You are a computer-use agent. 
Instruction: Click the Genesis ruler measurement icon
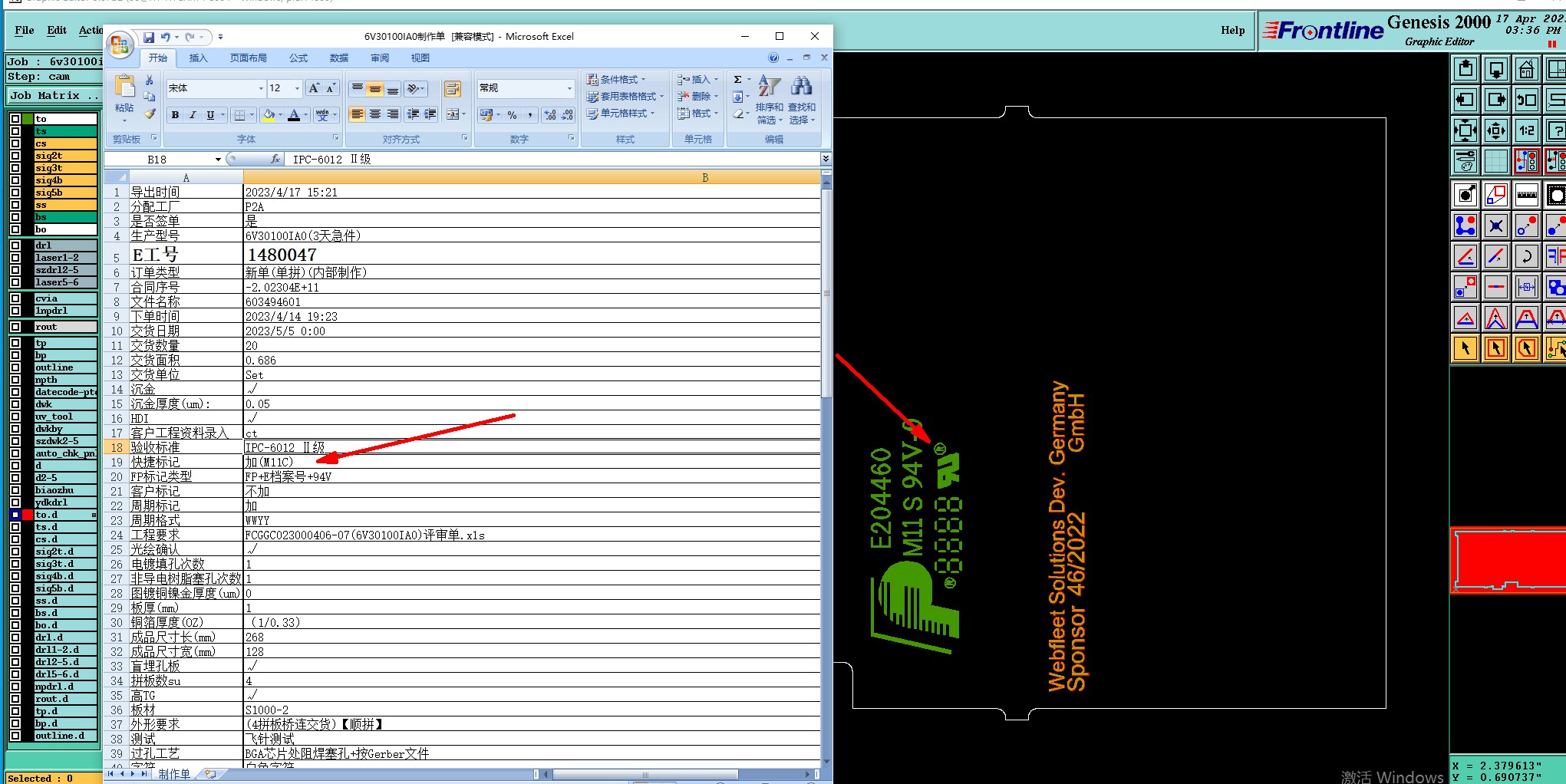coord(1527,195)
